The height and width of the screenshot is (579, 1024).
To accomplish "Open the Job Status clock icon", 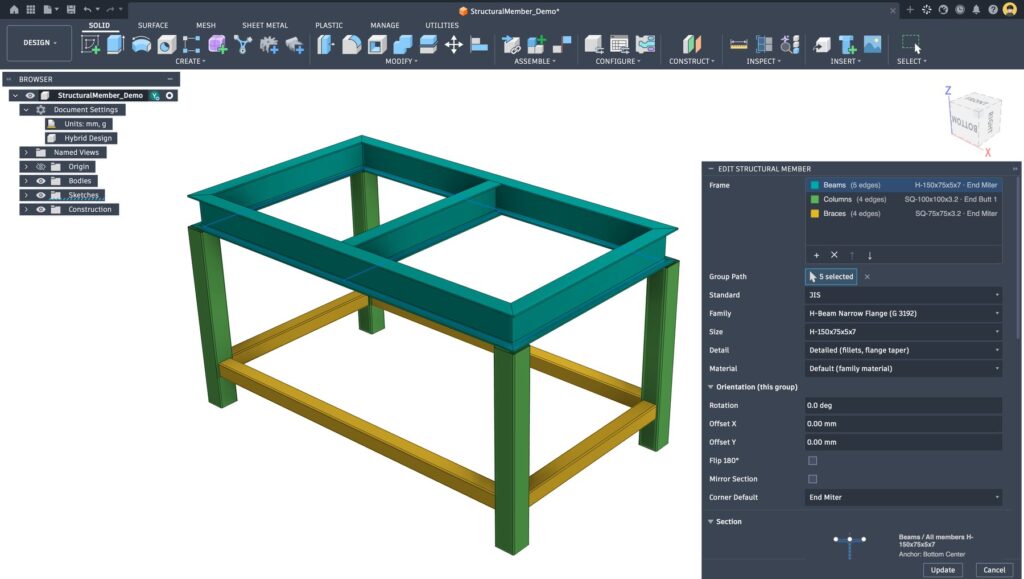I will (959, 10).
